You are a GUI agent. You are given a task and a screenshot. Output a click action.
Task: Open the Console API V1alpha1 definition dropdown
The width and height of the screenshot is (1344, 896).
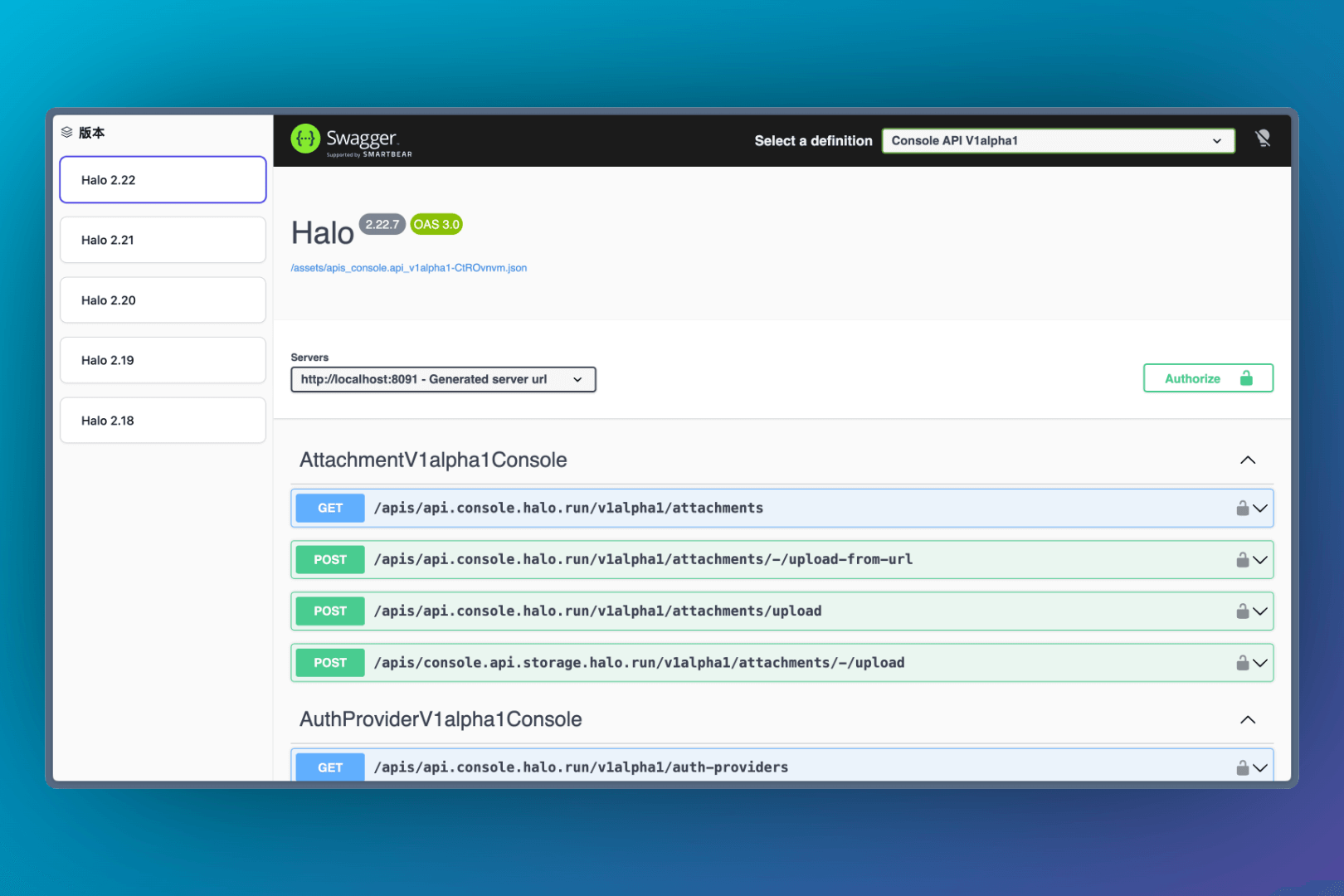tap(1058, 141)
